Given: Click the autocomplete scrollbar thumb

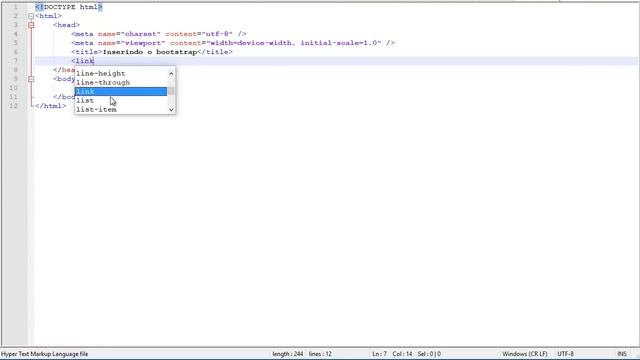Looking at the screenshot, I should click(x=171, y=91).
